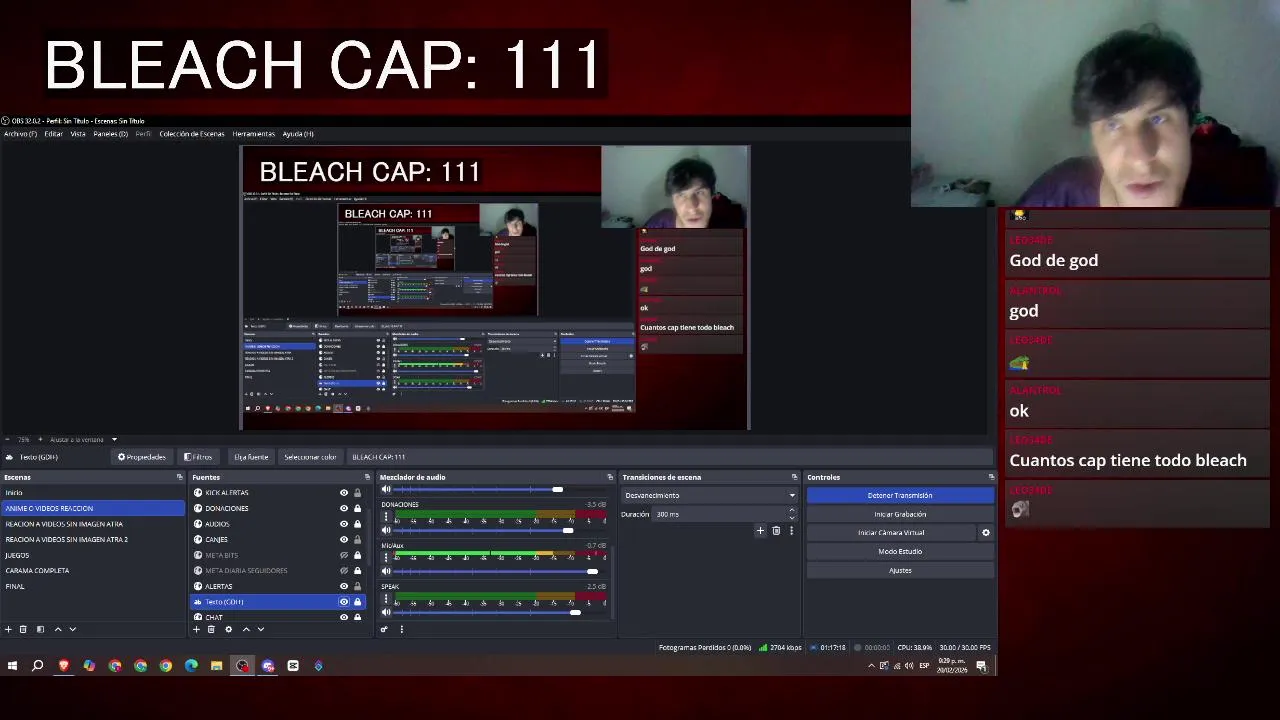Screen dimensions: 1280x720
Task: Hide the AUDIOS source
Action: pos(344,524)
